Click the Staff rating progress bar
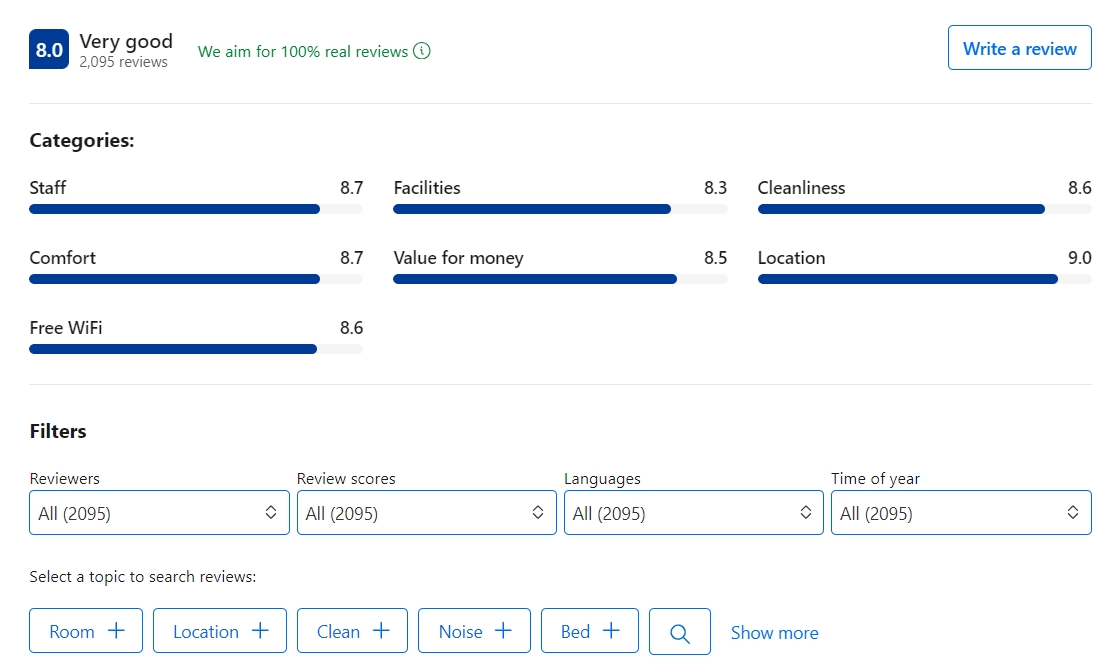Screen dimensions: 1114x664 pos(196,209)
